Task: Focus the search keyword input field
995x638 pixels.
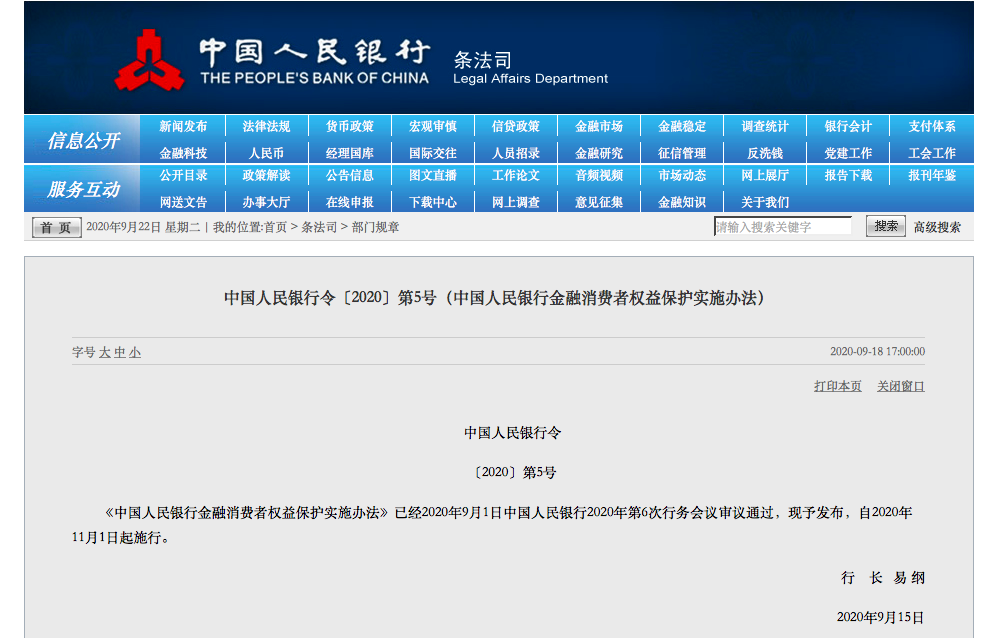Action: (782, 227)
